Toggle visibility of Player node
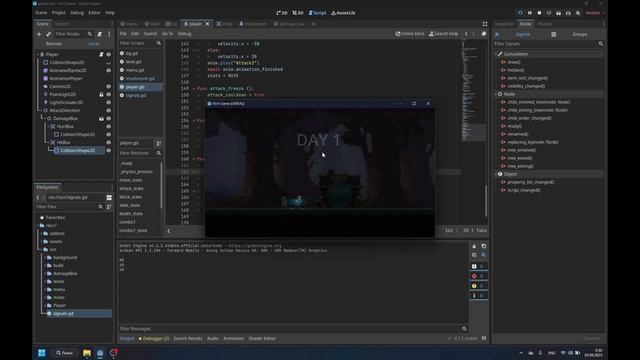The image size is (640, 360). [x=109, y=54]
